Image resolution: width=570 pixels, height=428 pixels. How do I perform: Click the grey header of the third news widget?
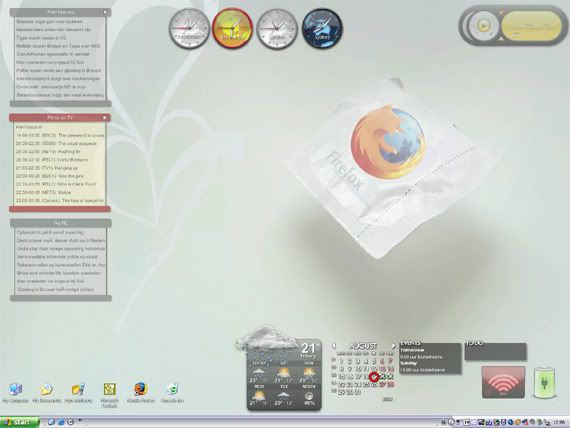(61, 223)
